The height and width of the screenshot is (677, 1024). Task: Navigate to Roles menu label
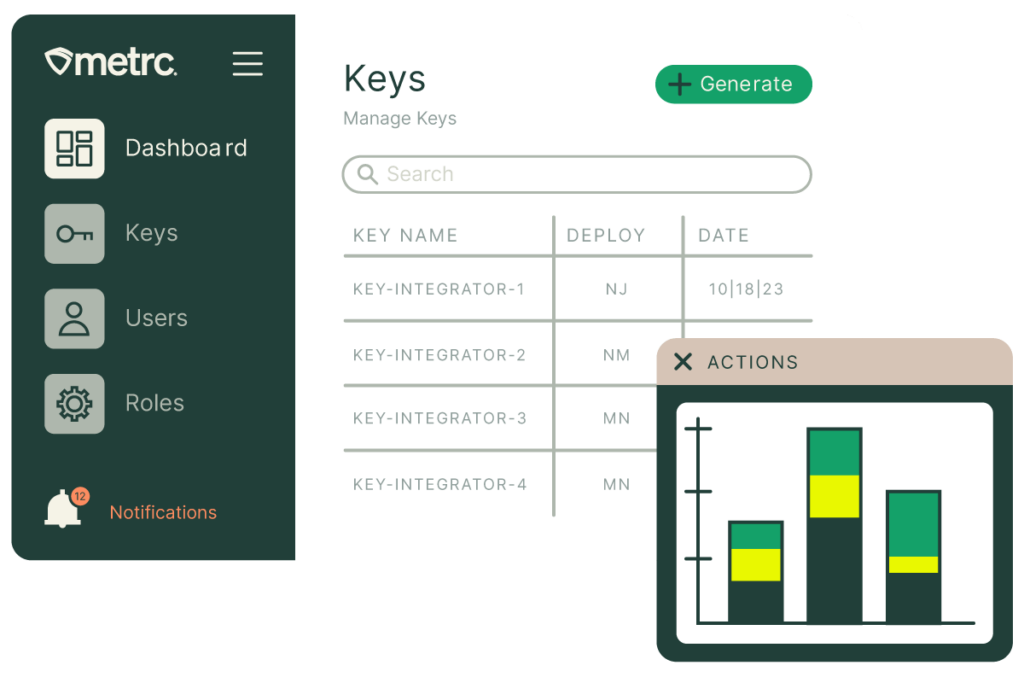pyautogui.click(x=154, y=403)
